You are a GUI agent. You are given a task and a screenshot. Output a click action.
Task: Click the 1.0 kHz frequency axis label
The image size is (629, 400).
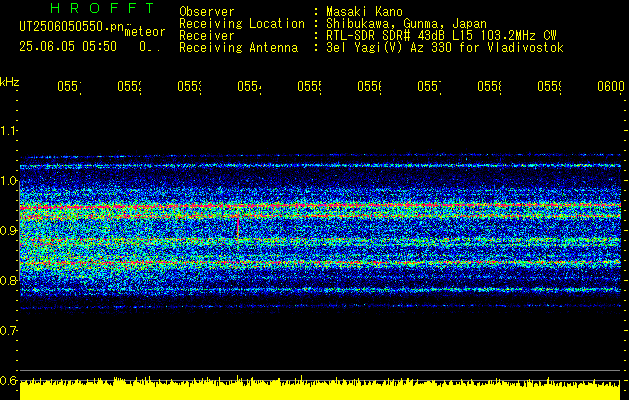[x=8, y=181]
